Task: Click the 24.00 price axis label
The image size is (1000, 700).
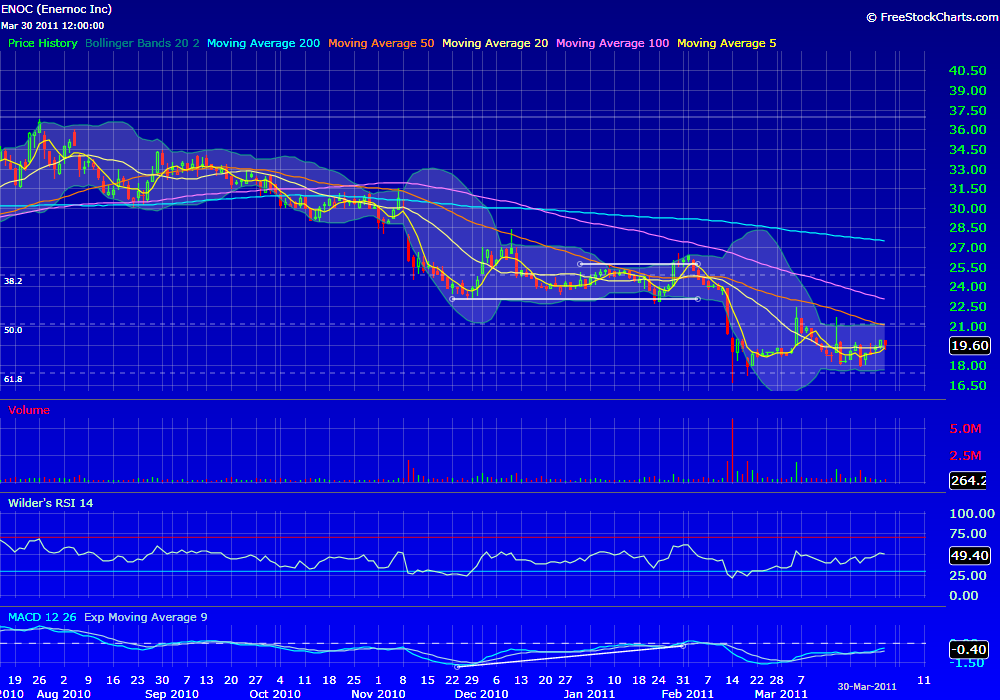Action: click(x=967, y=287)
